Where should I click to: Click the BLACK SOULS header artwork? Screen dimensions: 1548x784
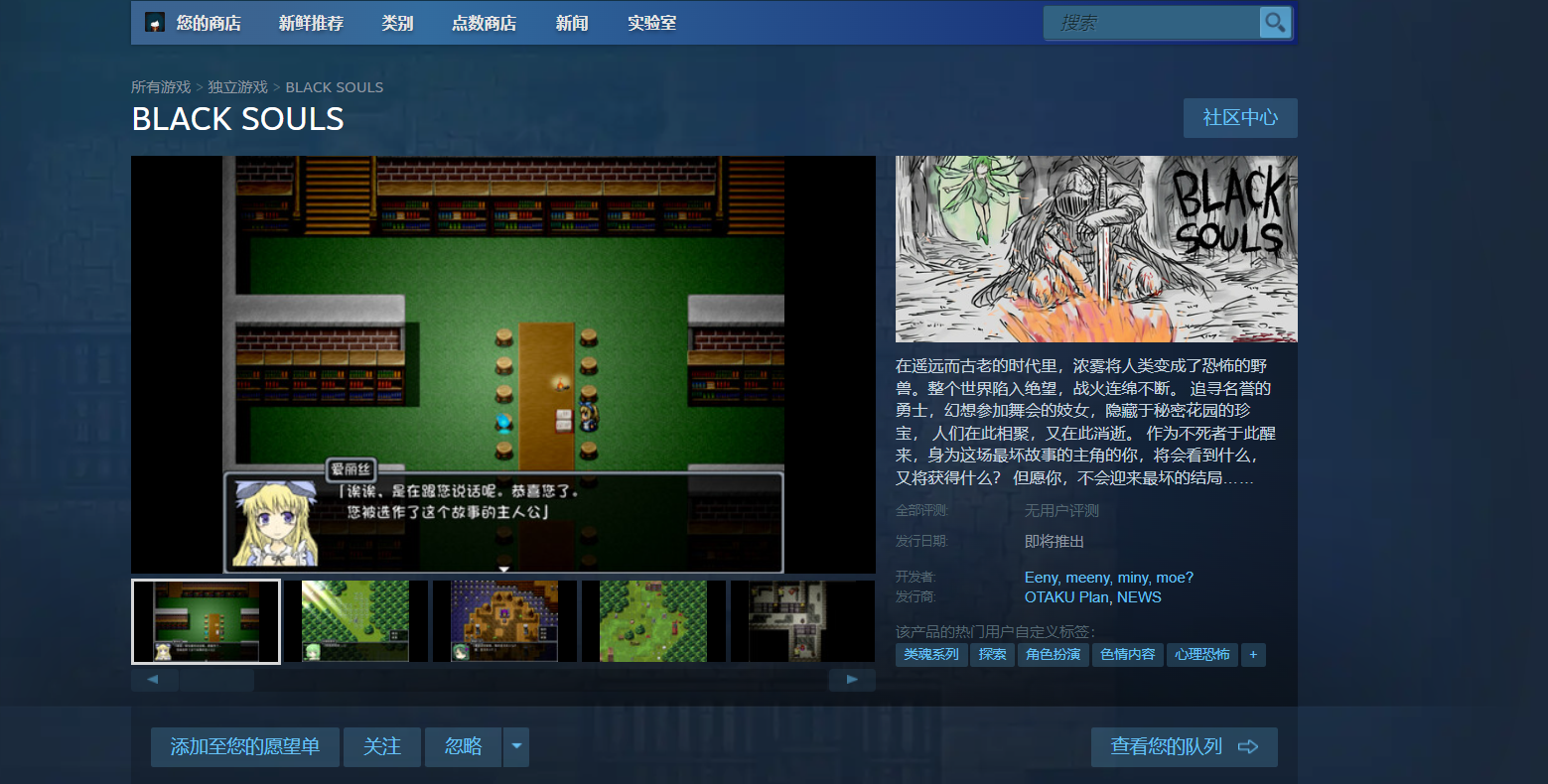pyautogui.click(x=1096, y=249)
